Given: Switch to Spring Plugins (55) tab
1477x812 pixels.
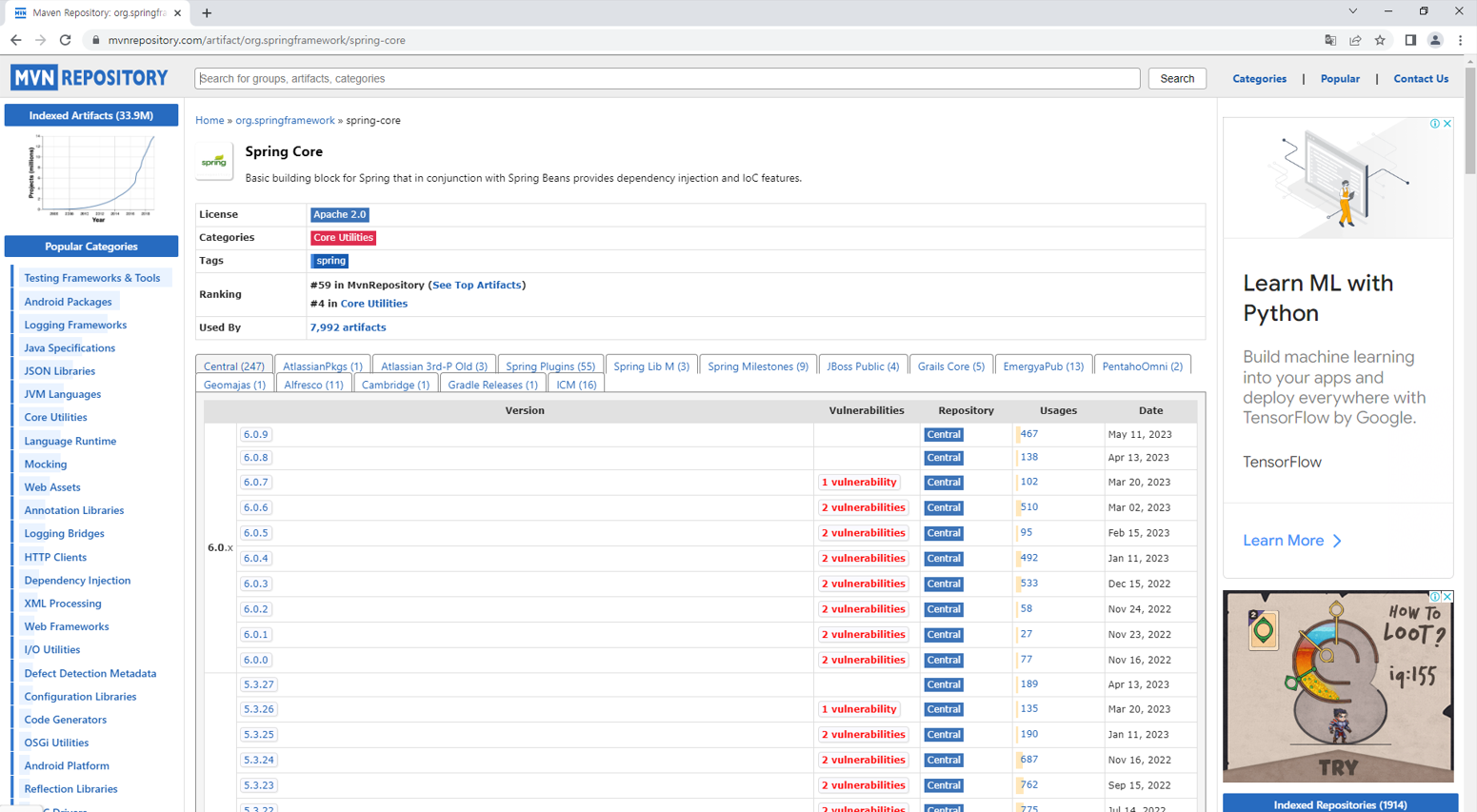Looking at the screenshot, I should click(x=550, y=366).
